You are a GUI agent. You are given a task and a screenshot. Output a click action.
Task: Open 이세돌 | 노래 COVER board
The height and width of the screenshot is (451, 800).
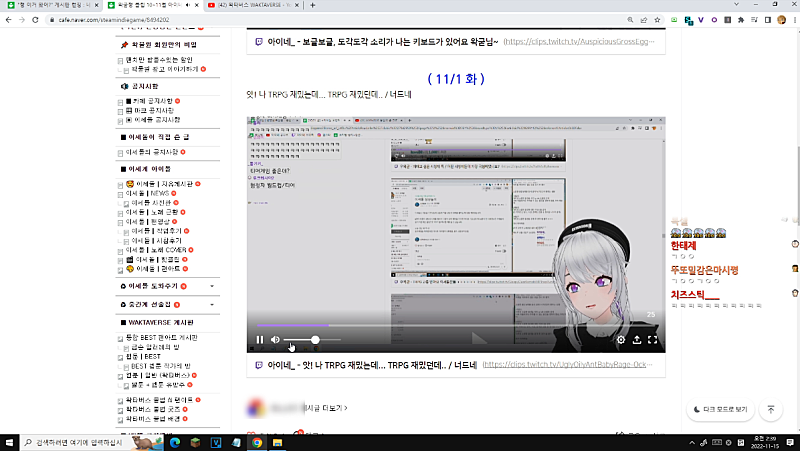point(156,250)
